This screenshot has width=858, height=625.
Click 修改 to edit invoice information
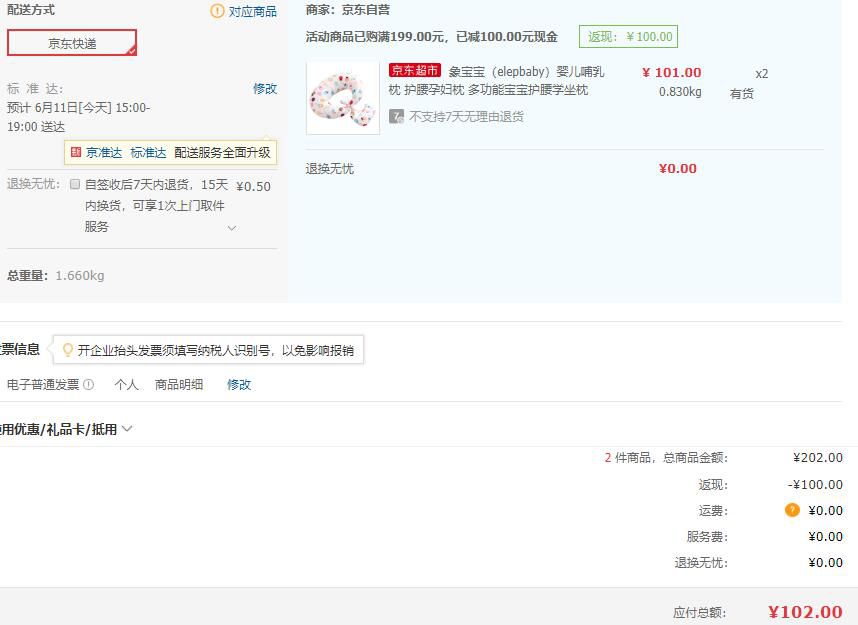pyautogui.click(x=239, y=385)
